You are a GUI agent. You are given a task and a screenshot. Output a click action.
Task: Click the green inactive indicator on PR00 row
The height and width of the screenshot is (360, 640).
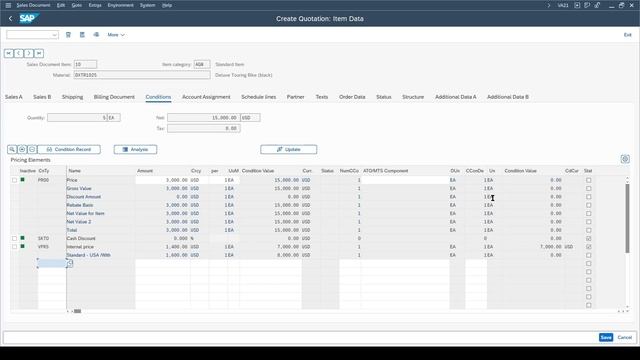tap(22, 180)
